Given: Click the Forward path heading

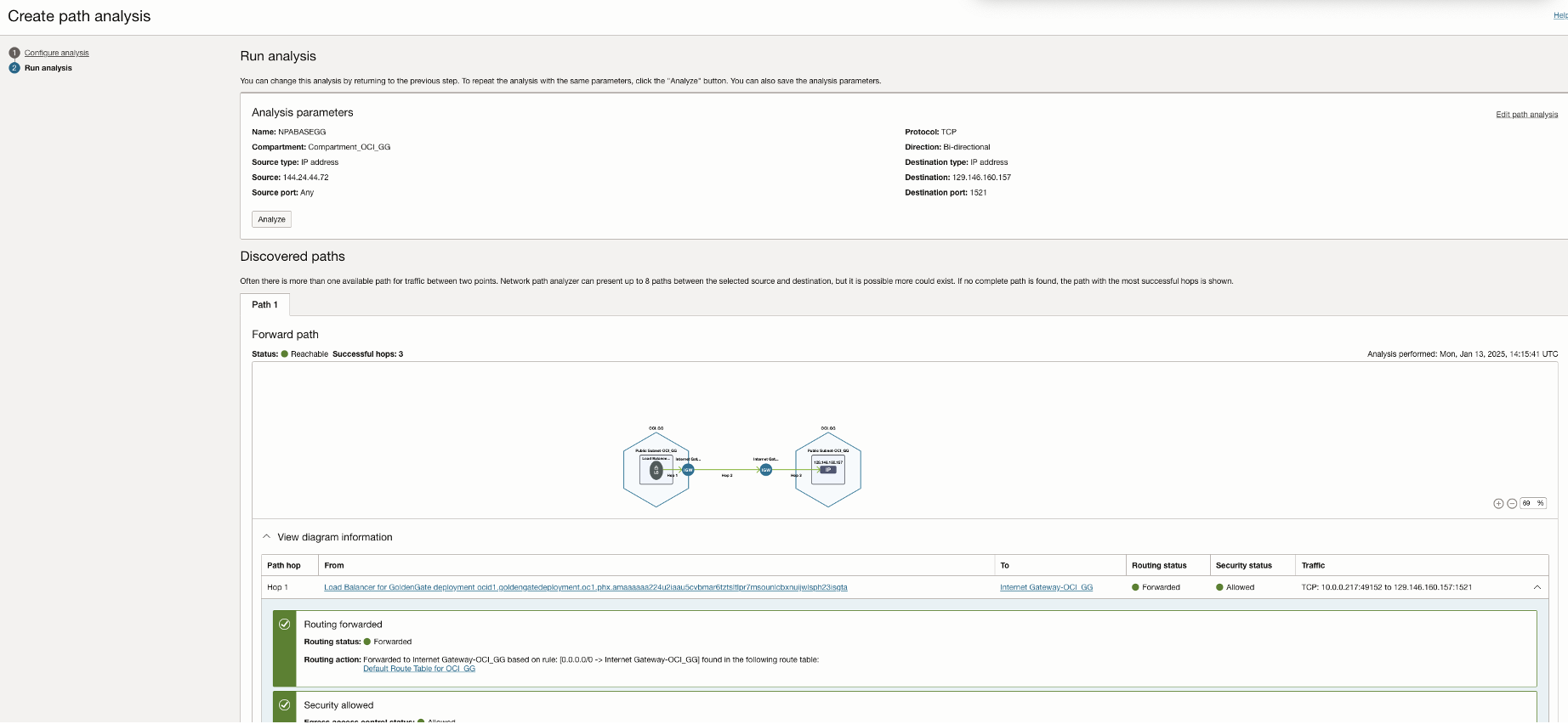Looking at the screenshot, I should coord(286,335).
